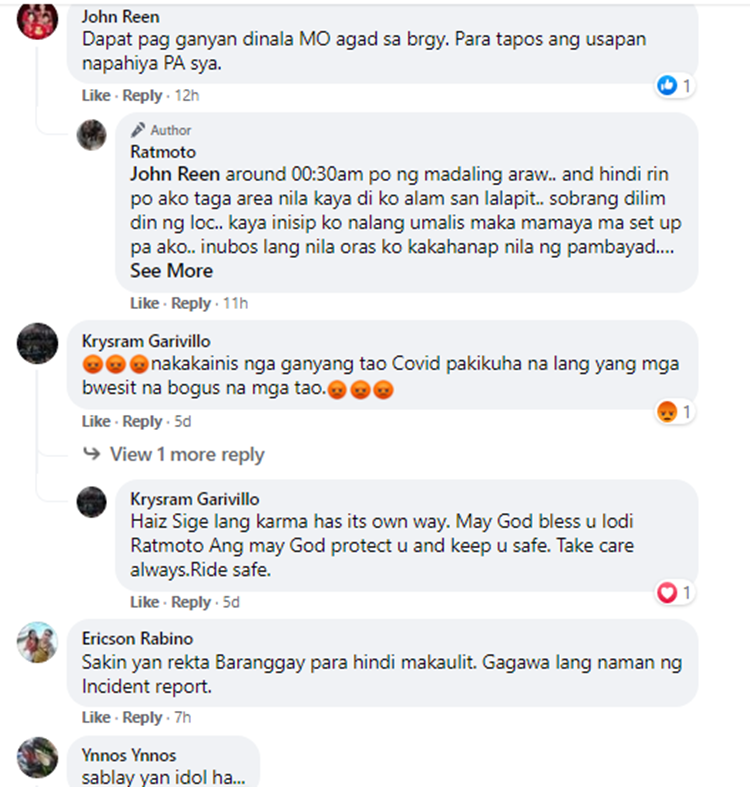Like John Reen's comment
This screenshot has height=787, width=750.
coord(96,95)
